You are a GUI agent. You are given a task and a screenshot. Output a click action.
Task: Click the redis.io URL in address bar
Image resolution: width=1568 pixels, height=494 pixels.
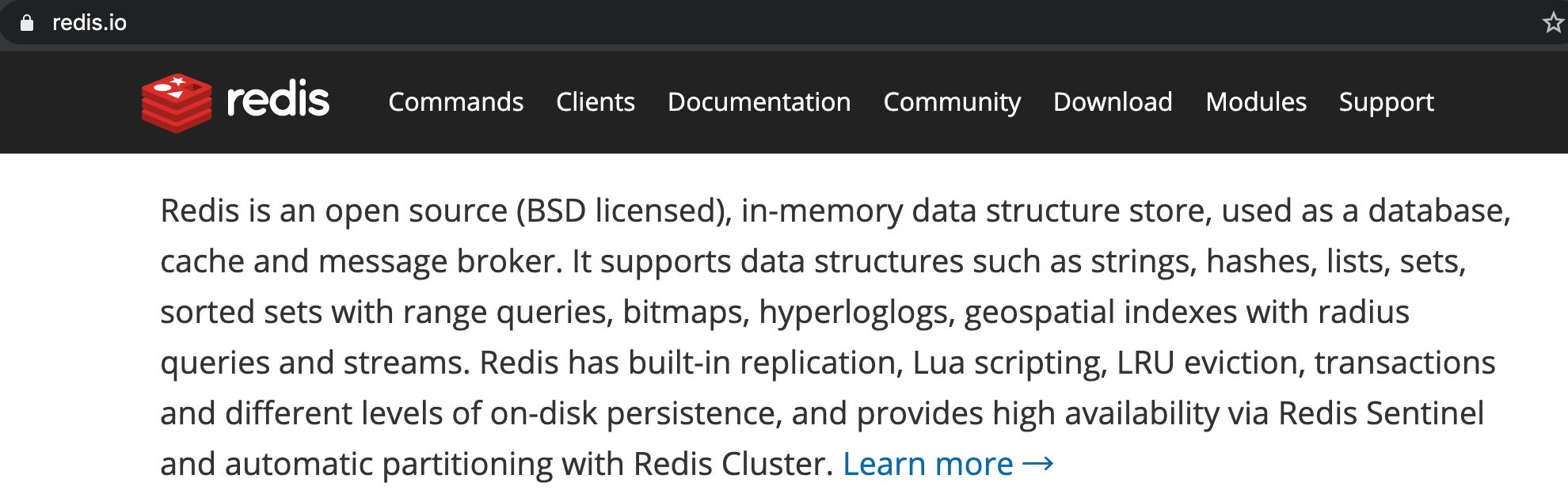coord(89,23)
